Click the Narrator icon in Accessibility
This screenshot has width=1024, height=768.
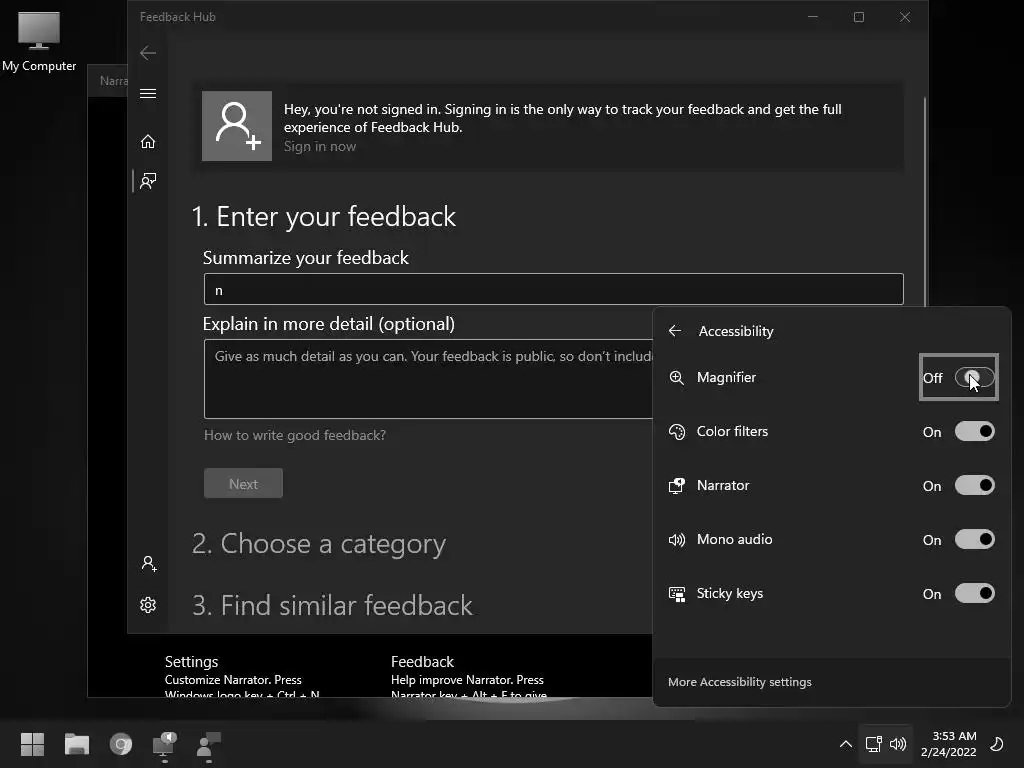click(677, 485)
